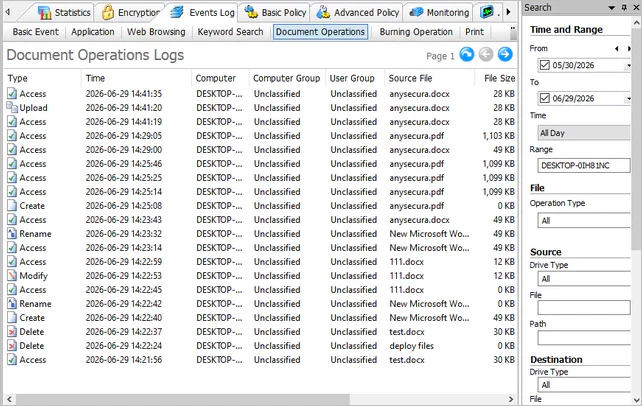Click Rename icon for 14:23:32 row
This screenshot has width=642, height=406.
coord(12,233)
